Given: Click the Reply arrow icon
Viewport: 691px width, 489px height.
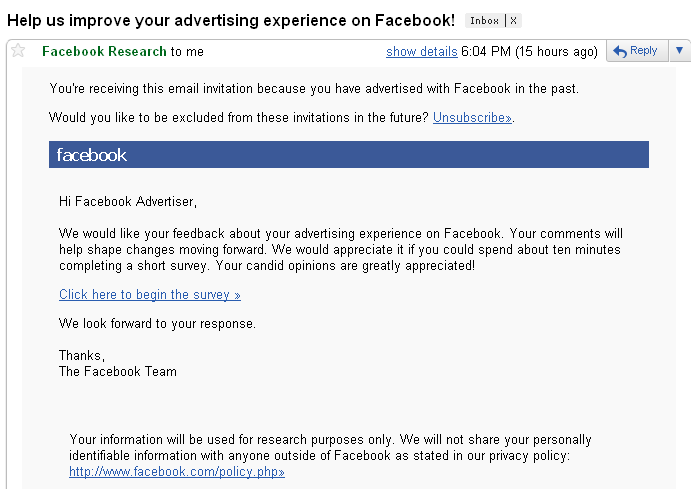Looking at the screenshot, I should point(620,52).
